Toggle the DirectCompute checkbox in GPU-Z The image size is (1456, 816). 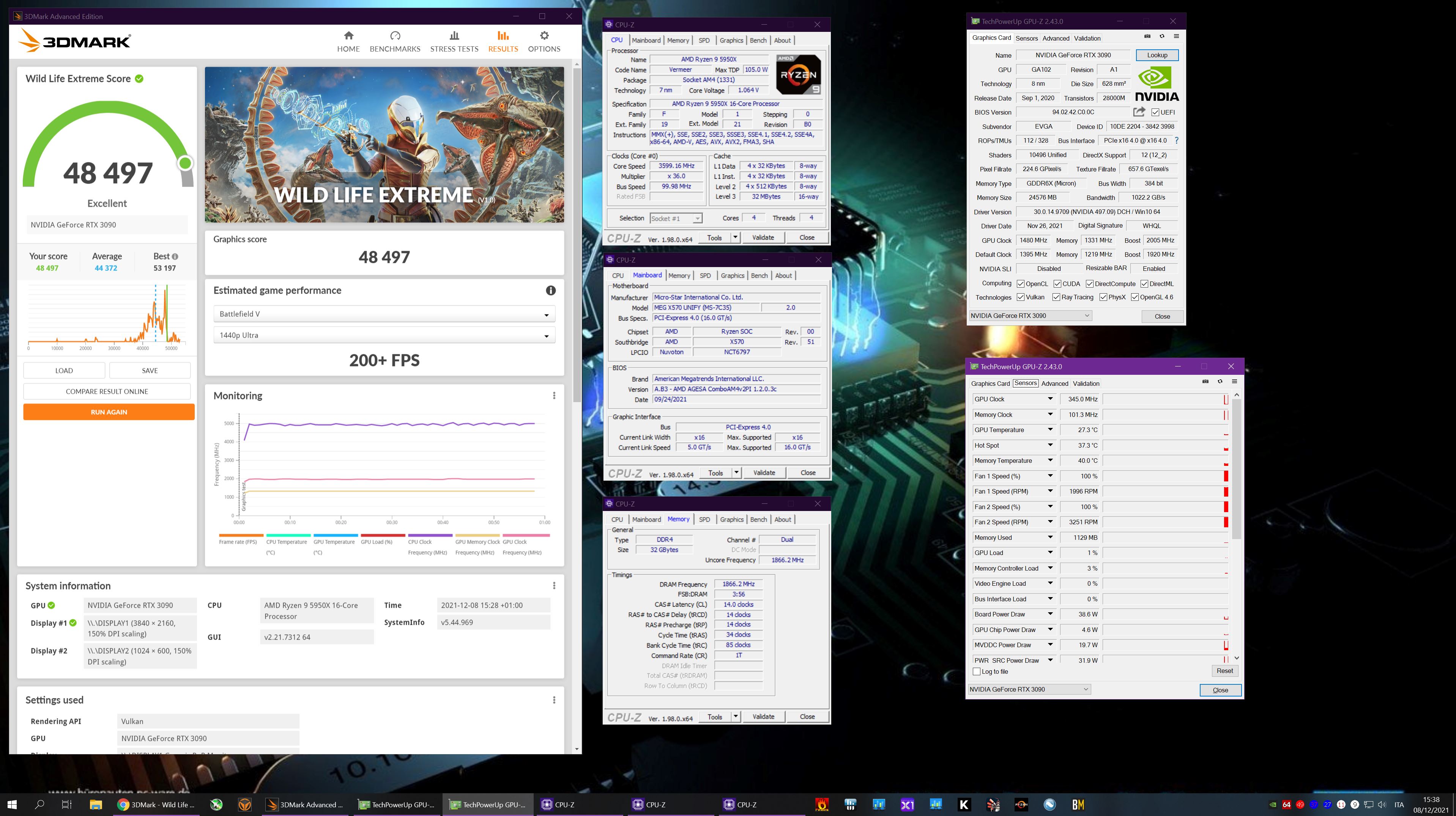coord(1089,284)
